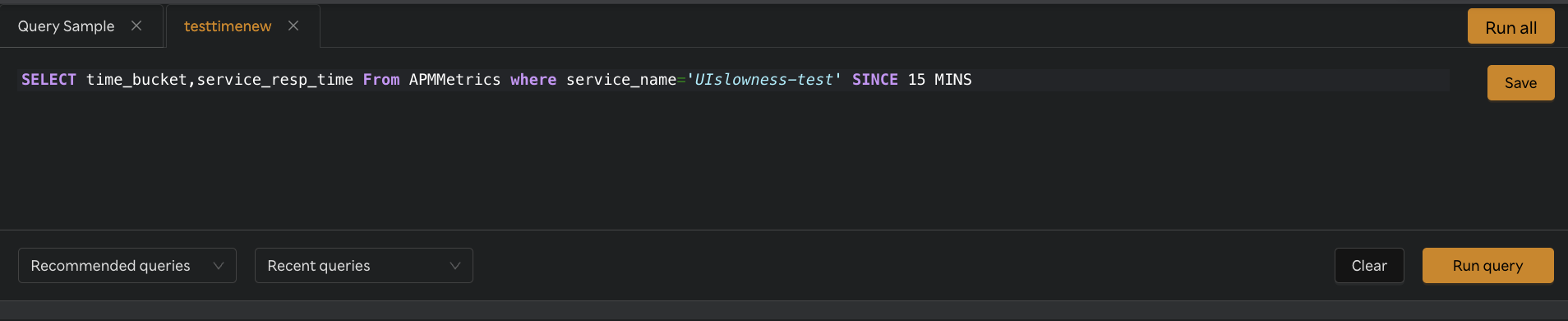The height and width of the screenshot is (321, 1568).
Task: Click the SELECT keyword in the query
Action: (x=48, y=80)
